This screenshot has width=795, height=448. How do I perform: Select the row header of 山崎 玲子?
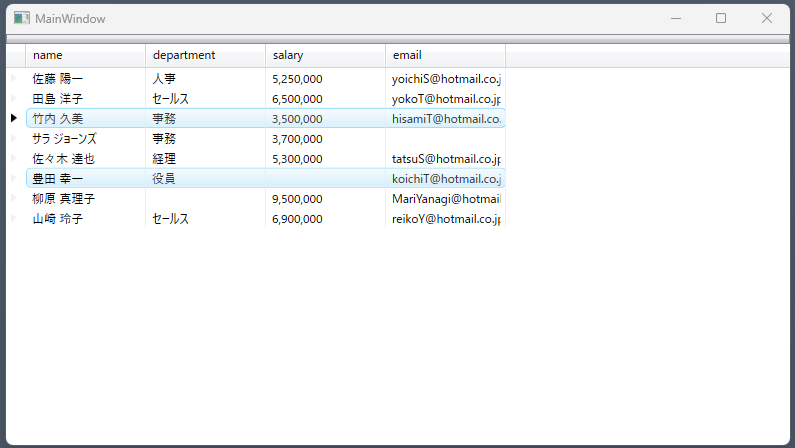(16, 218)
